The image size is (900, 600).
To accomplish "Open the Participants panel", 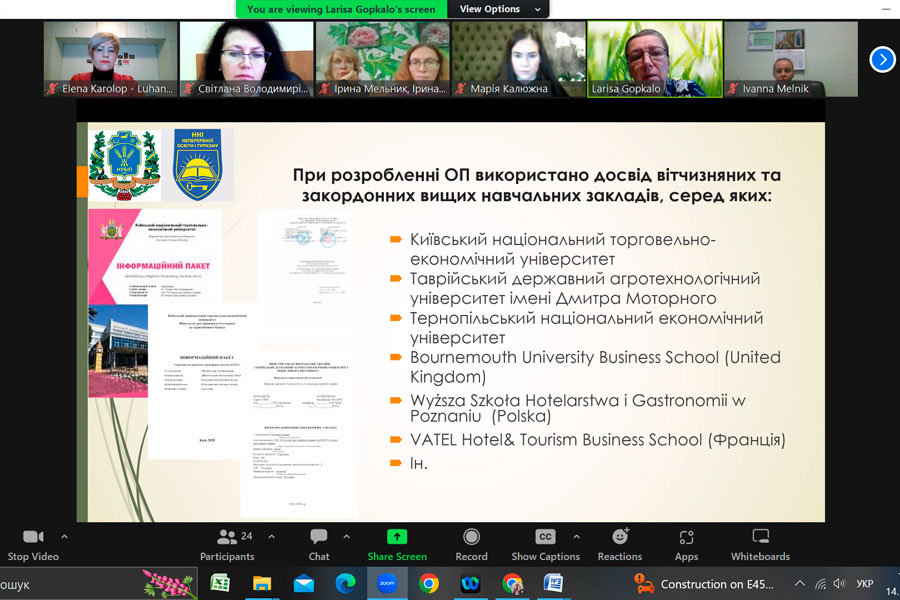I will [x=227, y=538].
